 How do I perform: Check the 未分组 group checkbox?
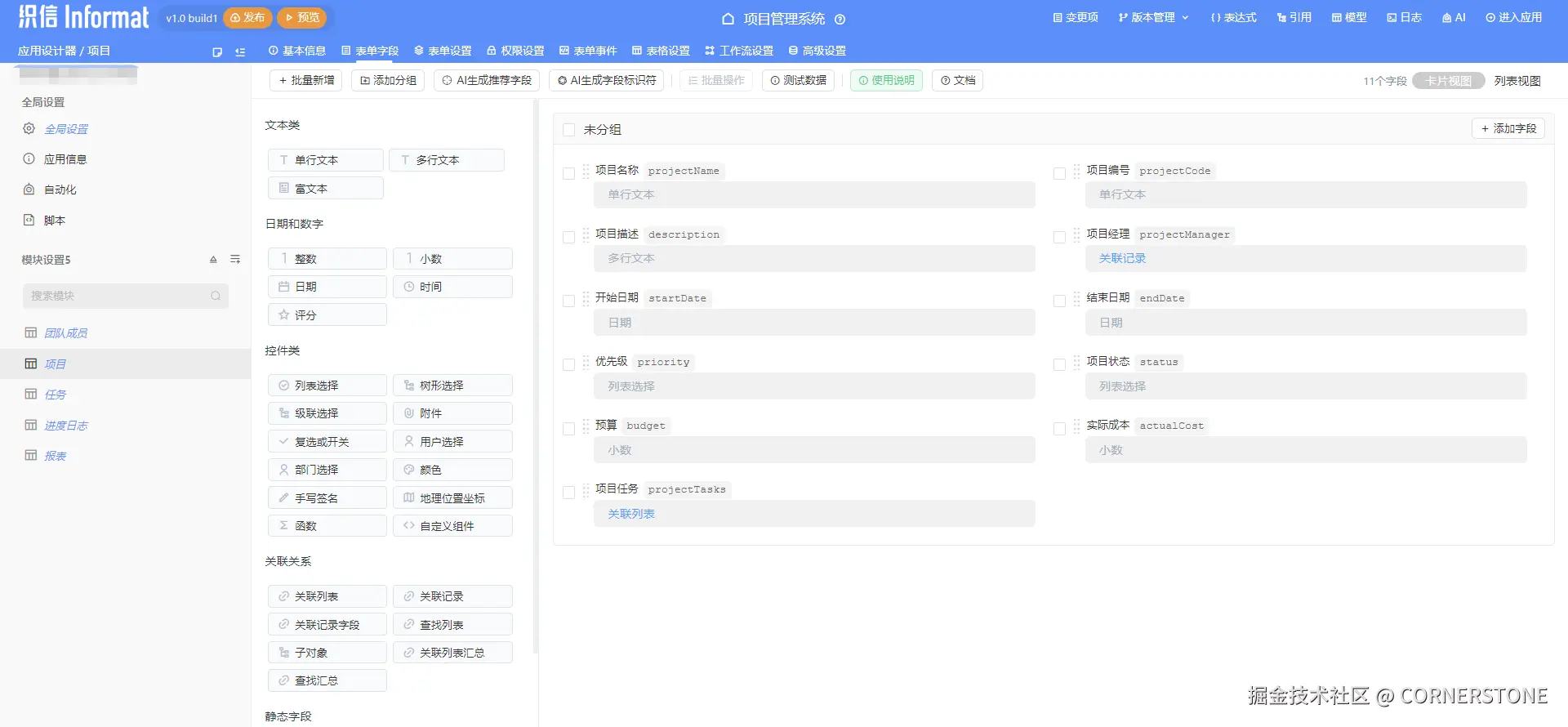point(569,130)
